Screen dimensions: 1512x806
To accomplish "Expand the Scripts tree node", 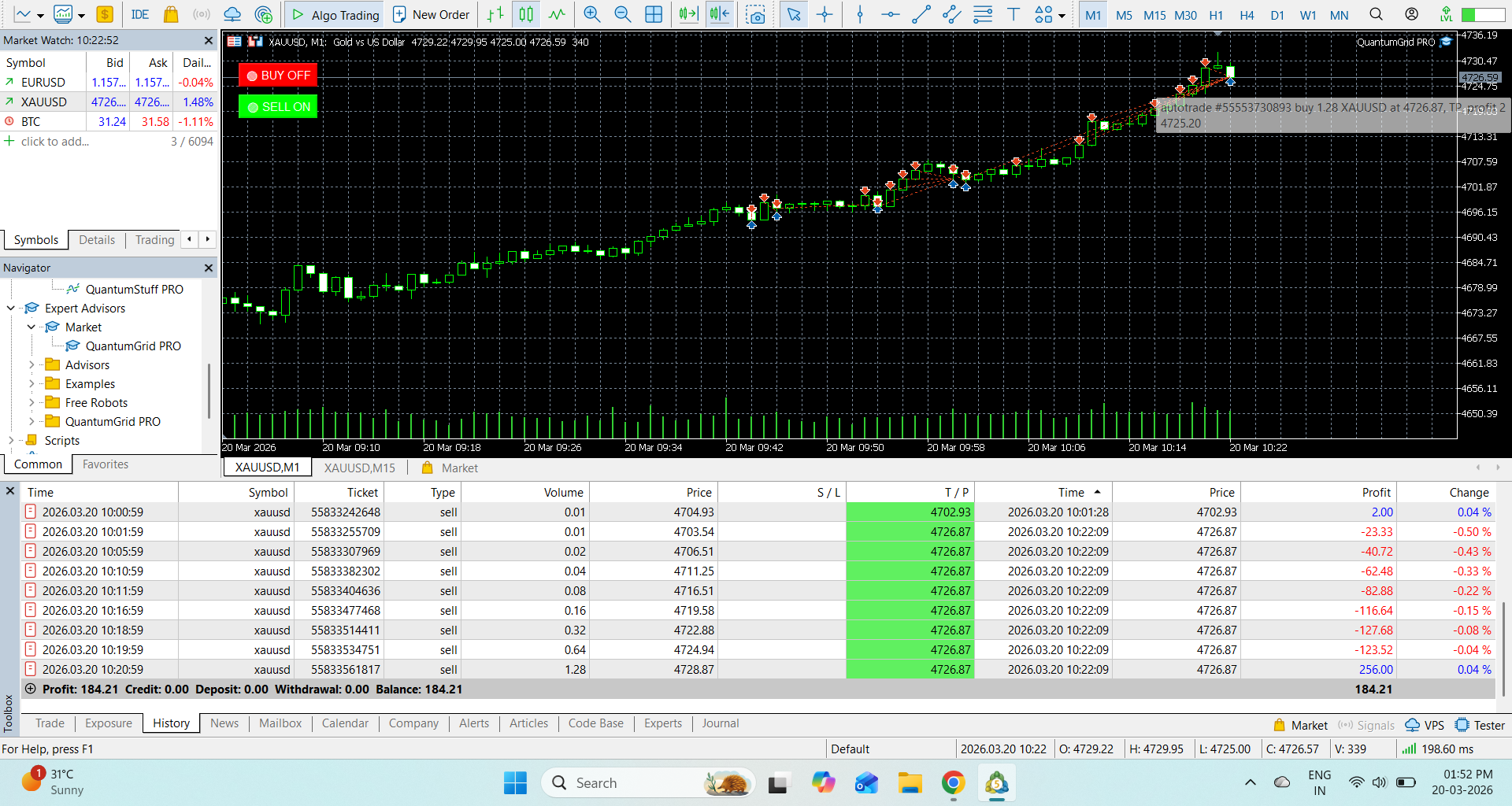I will (x=11, y=440).
